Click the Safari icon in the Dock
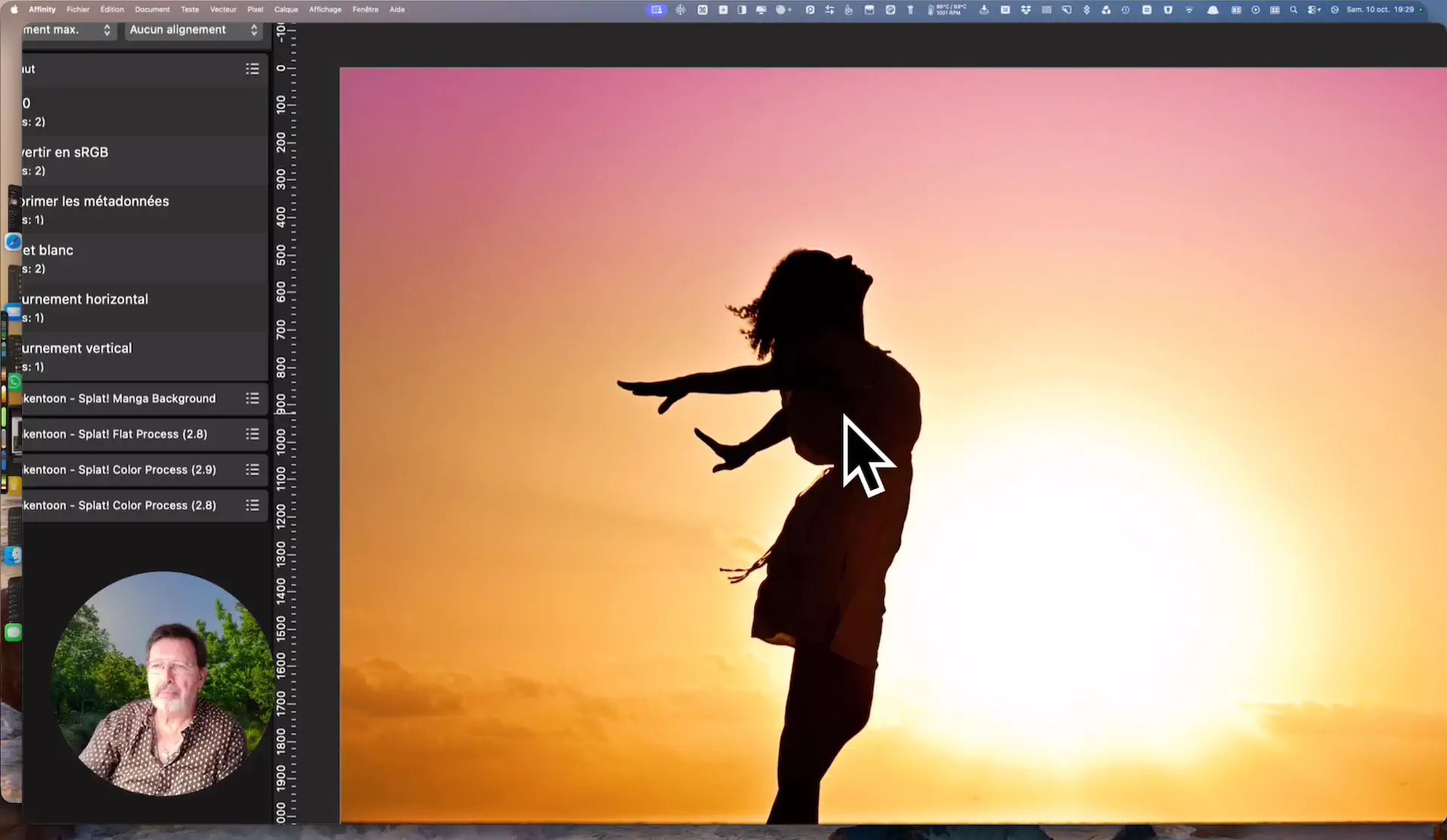This screenshot has width=1447, height=840. (x=13, y=242)
